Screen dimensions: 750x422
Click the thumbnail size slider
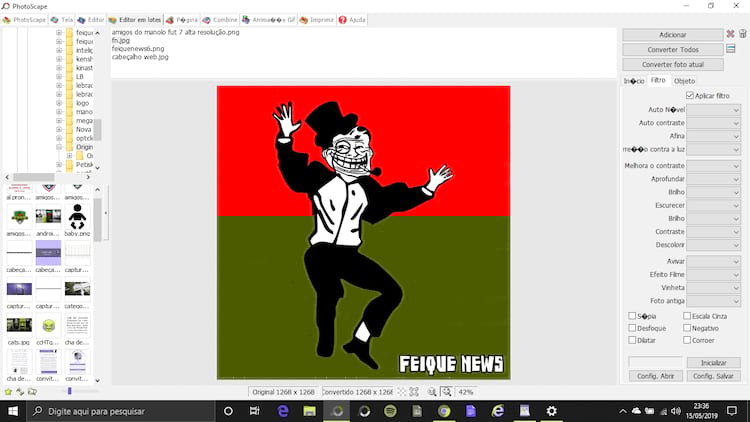click(x=69, y=391)
